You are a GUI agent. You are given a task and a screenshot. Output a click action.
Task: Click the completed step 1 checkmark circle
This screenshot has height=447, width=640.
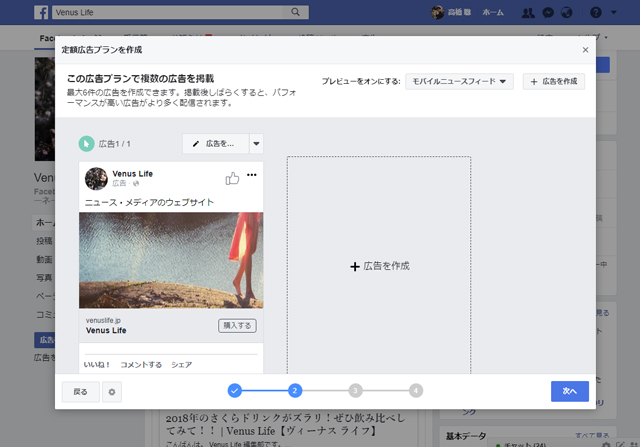[x=235, y=391]
